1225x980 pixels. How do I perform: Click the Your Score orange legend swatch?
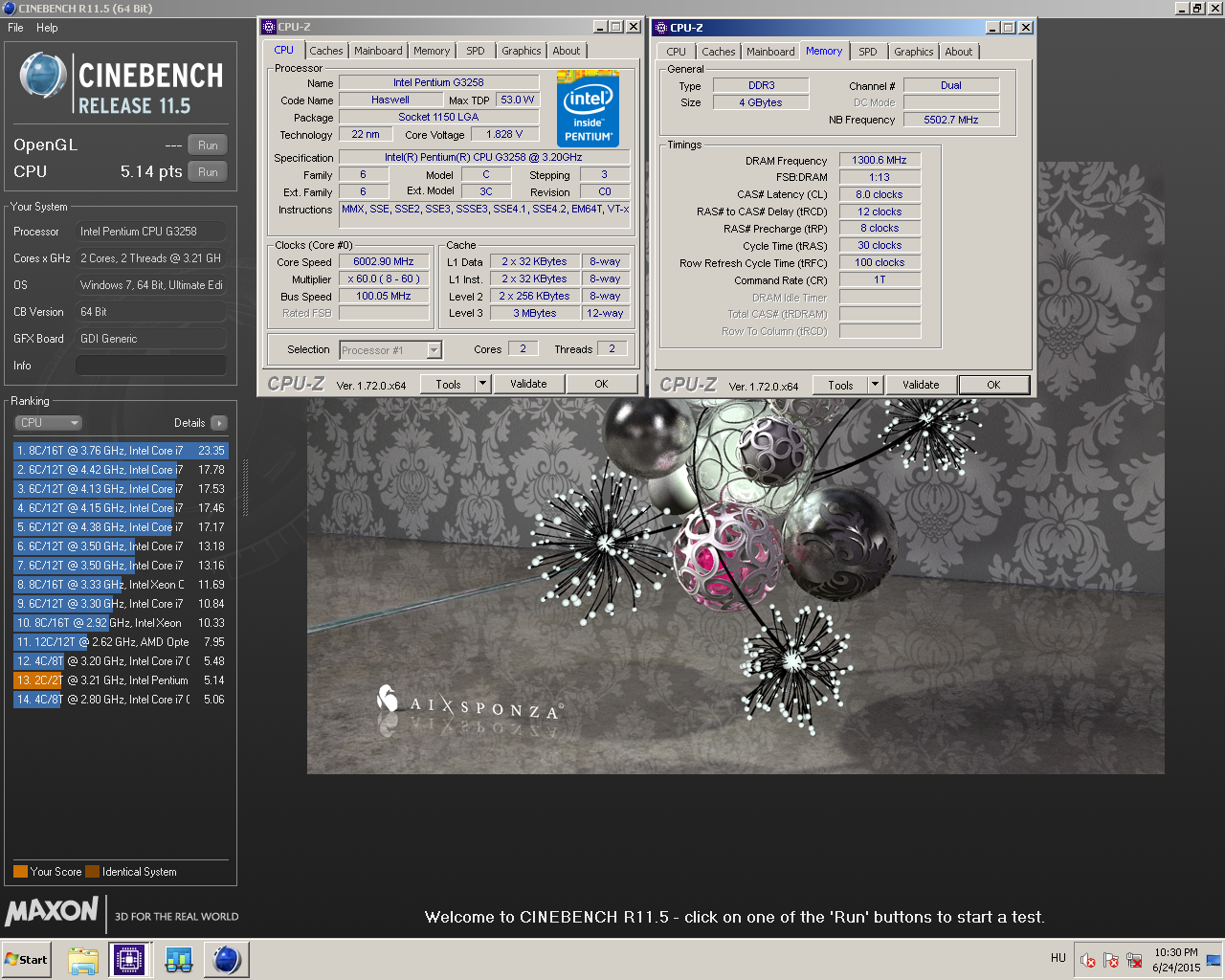20,872
